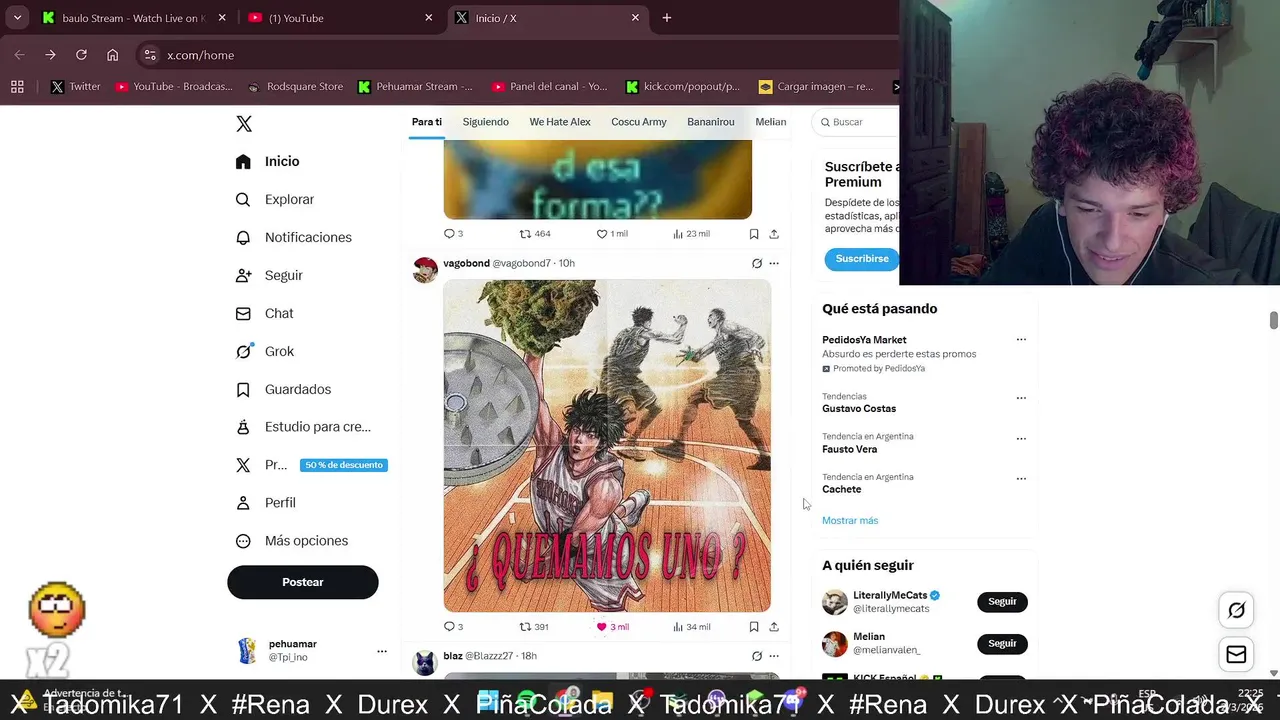Bookmark post with 23 mil views
The width and height of the screenshot is (1280, 720).
(754, 234)
